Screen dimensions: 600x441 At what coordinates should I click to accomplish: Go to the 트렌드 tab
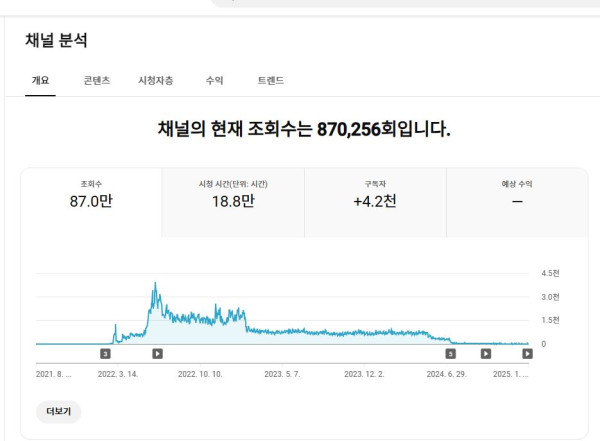[270, 80]
